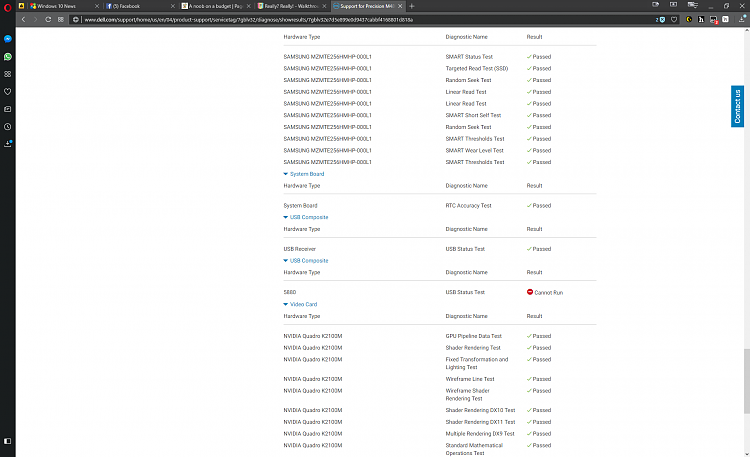
Task: Open the start page grid button
Action: point(61,20)
